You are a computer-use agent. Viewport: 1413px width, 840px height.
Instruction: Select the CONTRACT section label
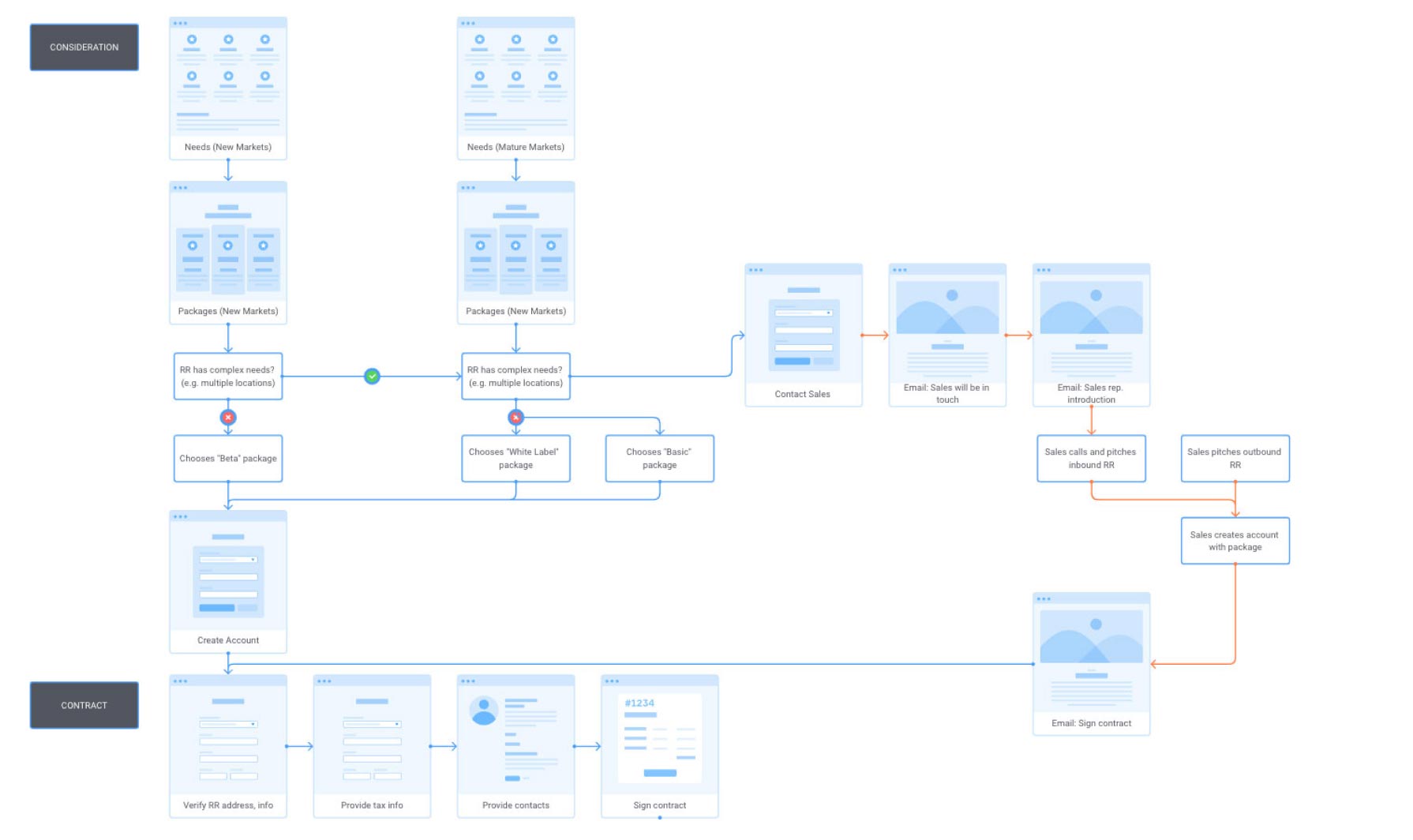[83, 705]
